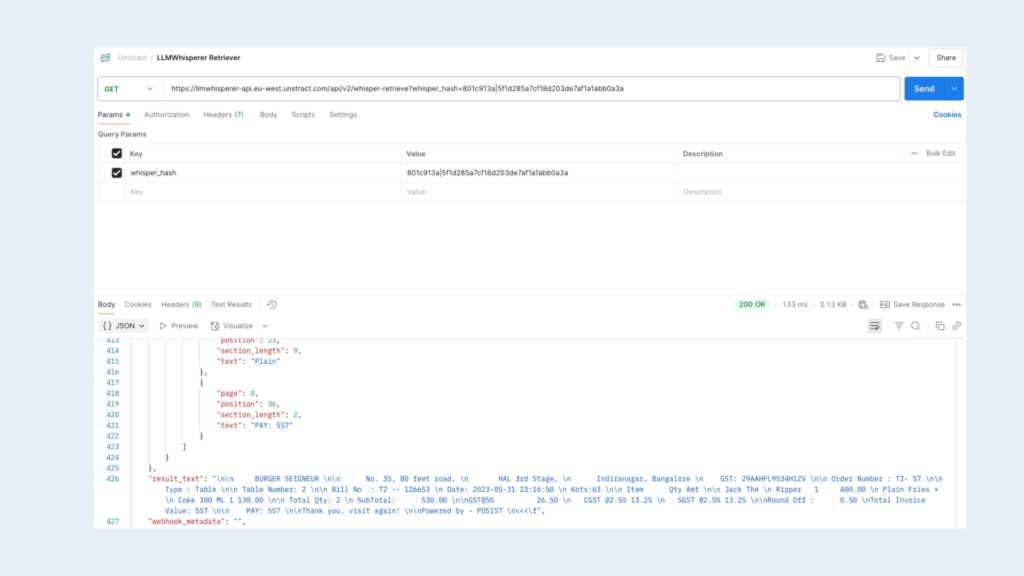Open the Cookies link on the right
Image resolution: width=1024 pixels, height=576 pixels.
point(947,115)
